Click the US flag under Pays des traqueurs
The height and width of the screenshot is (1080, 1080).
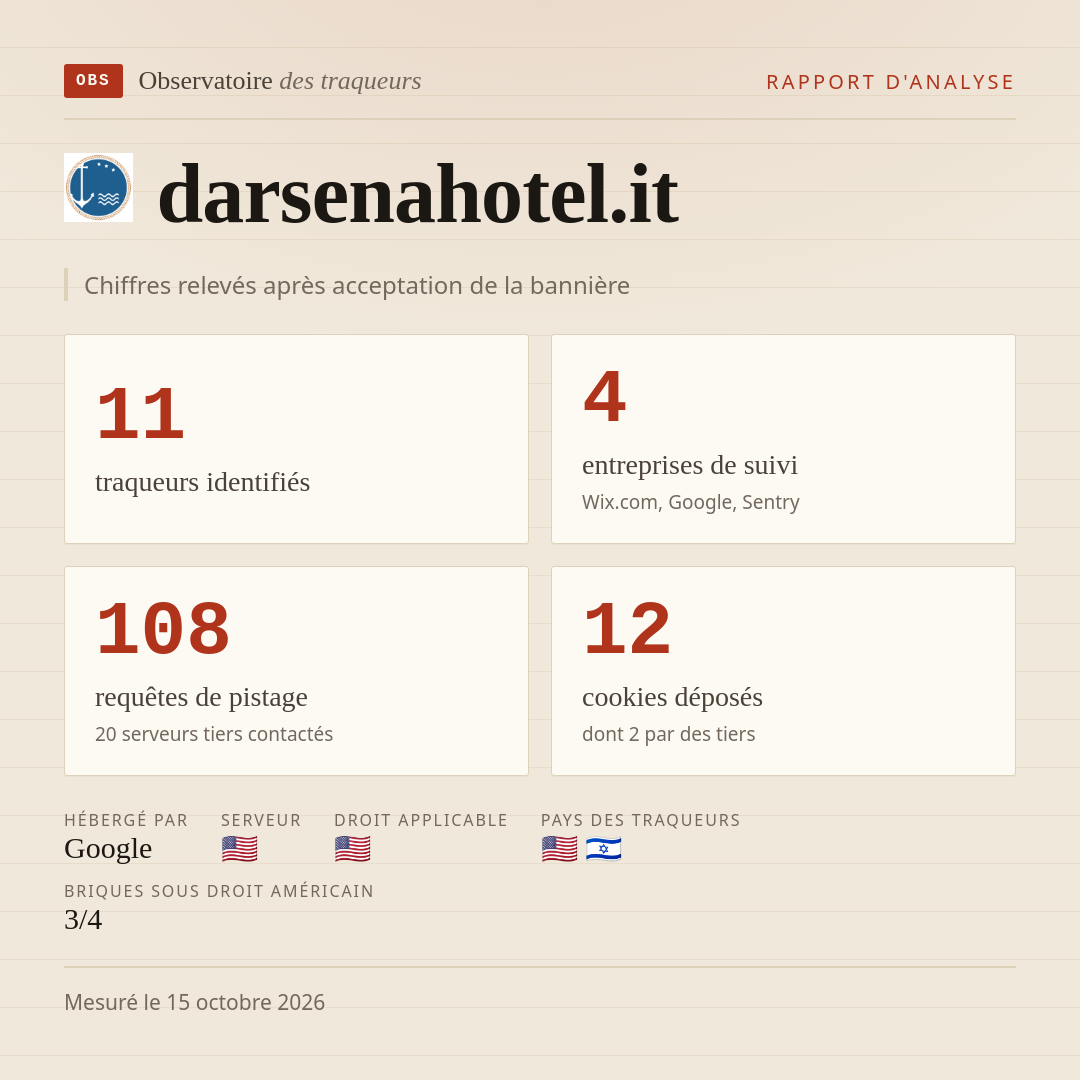point(559,849)
